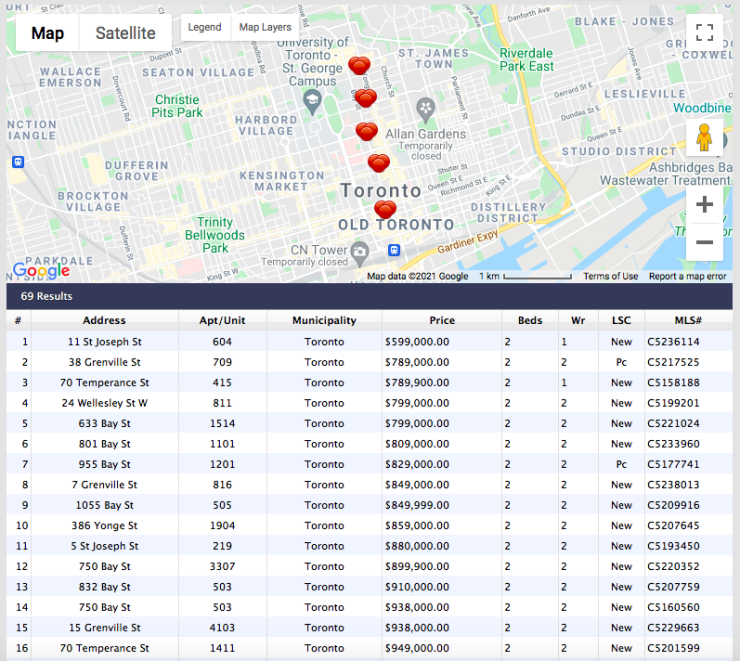The height and width of the screenshot is (661, 740).
Task: Select the heart marker above Old Toronto label
Action: pos(385,209)
